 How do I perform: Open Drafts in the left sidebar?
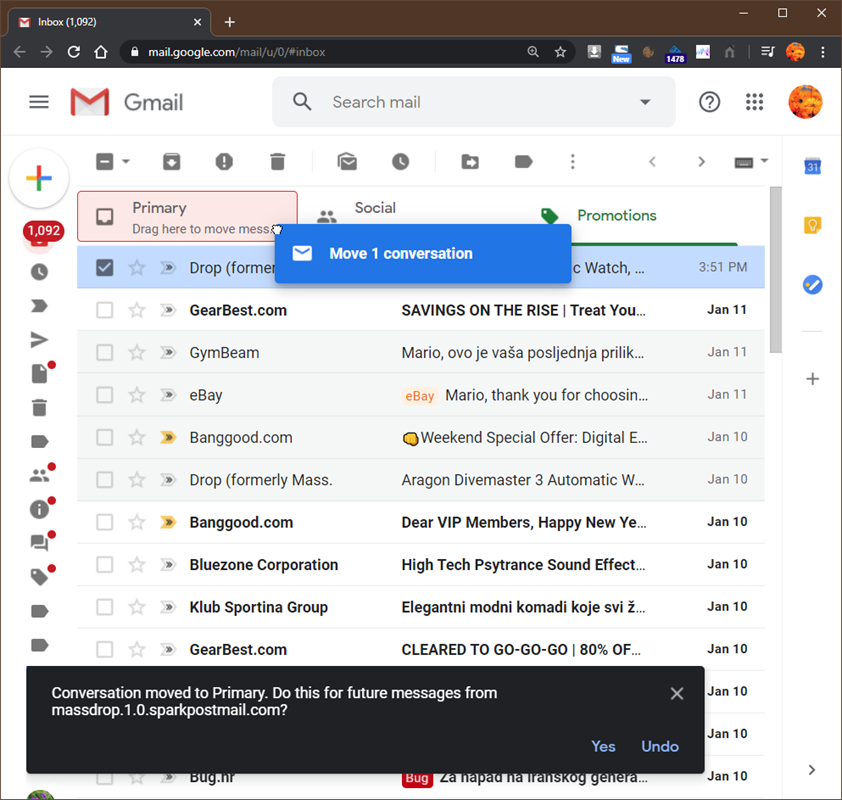39,374
